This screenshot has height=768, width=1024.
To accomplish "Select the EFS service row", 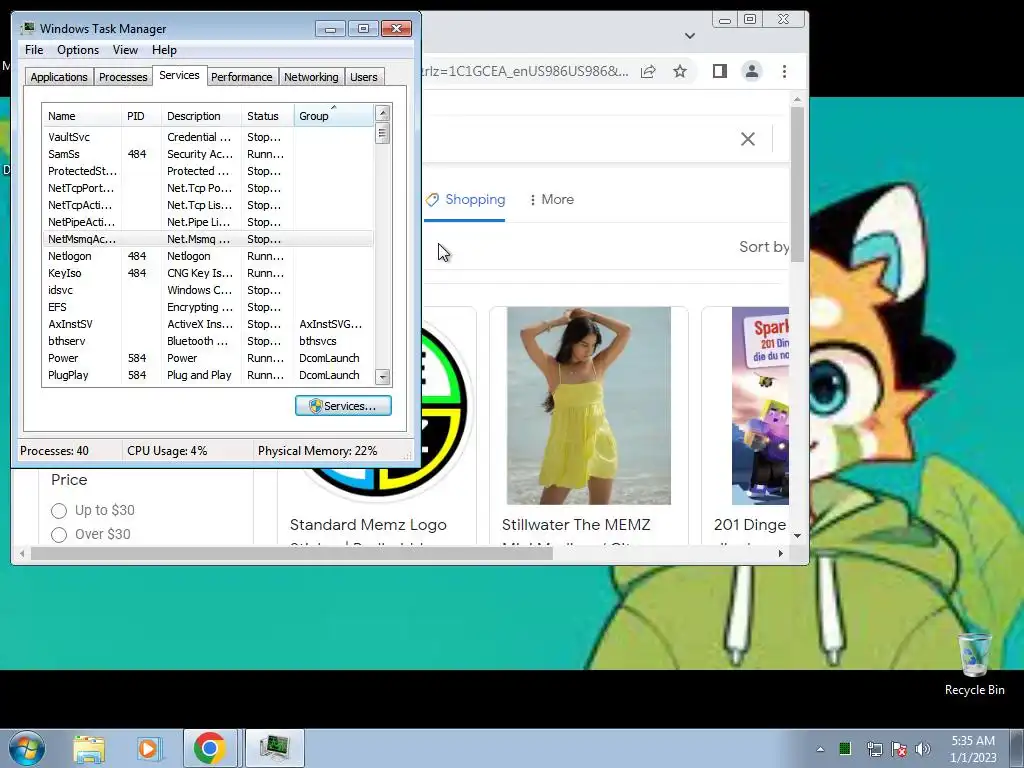I will [208, 307].
